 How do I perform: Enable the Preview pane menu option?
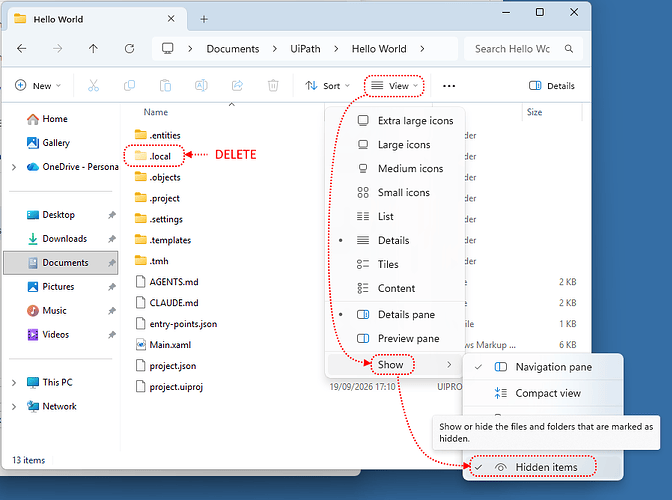[x=395, y=339]
